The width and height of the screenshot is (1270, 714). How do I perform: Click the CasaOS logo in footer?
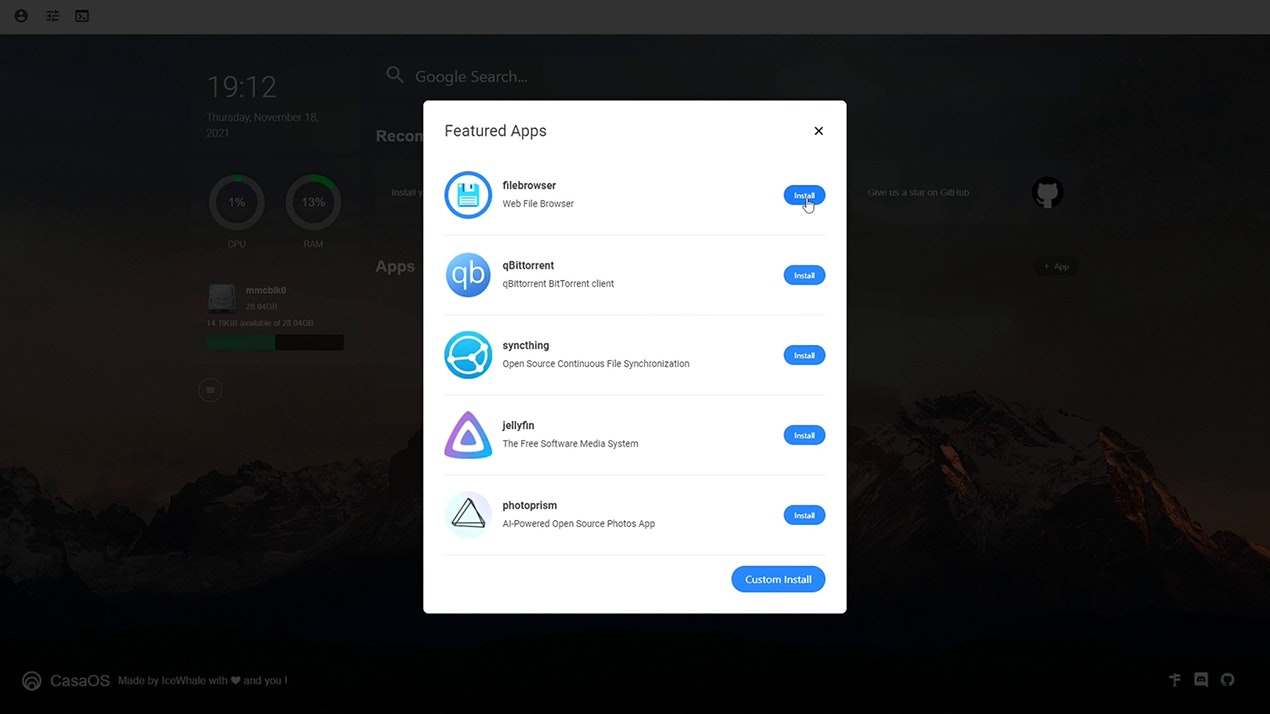(x=32, y=681)
